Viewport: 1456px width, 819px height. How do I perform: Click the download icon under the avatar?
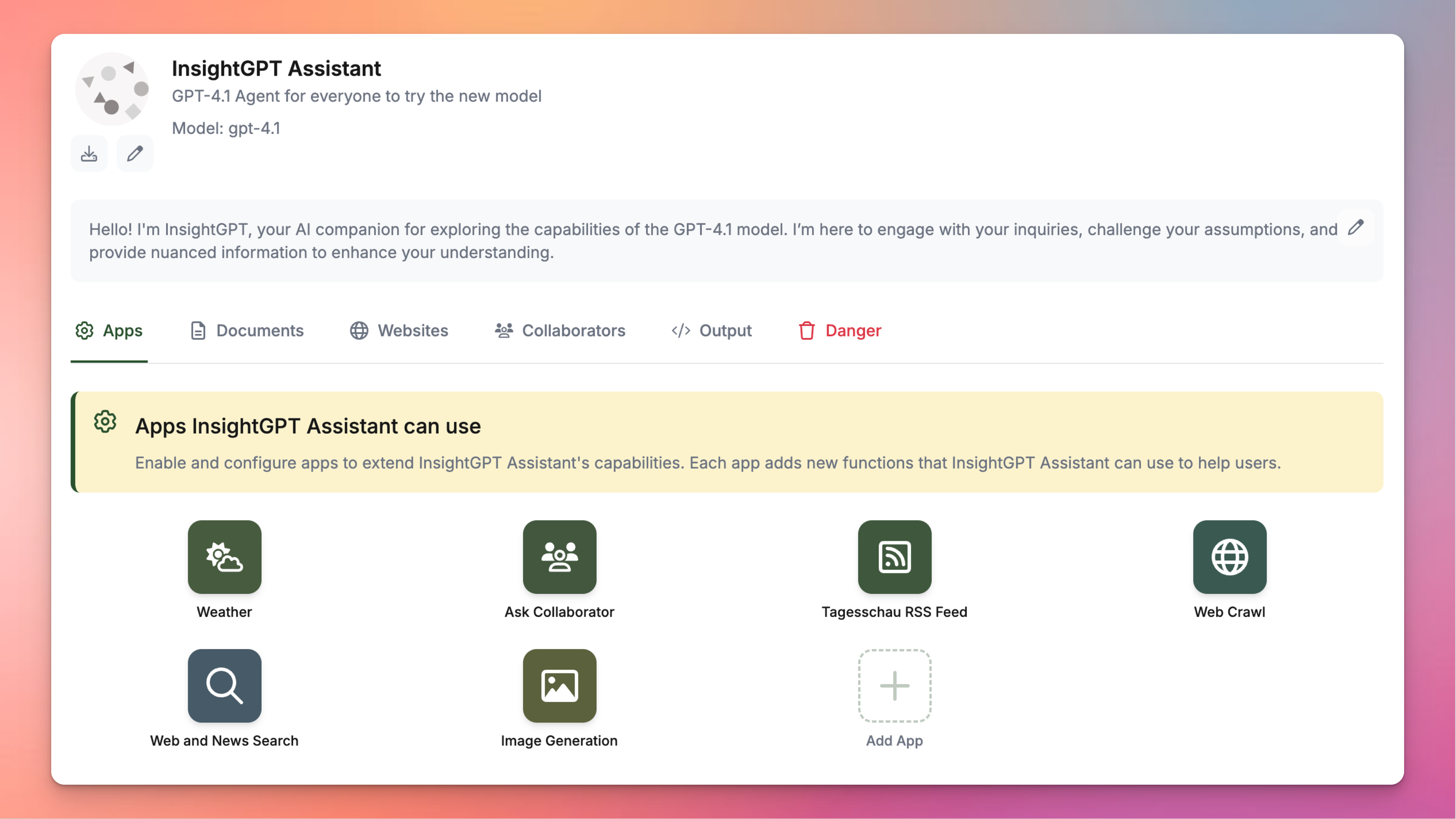(89, 154)
